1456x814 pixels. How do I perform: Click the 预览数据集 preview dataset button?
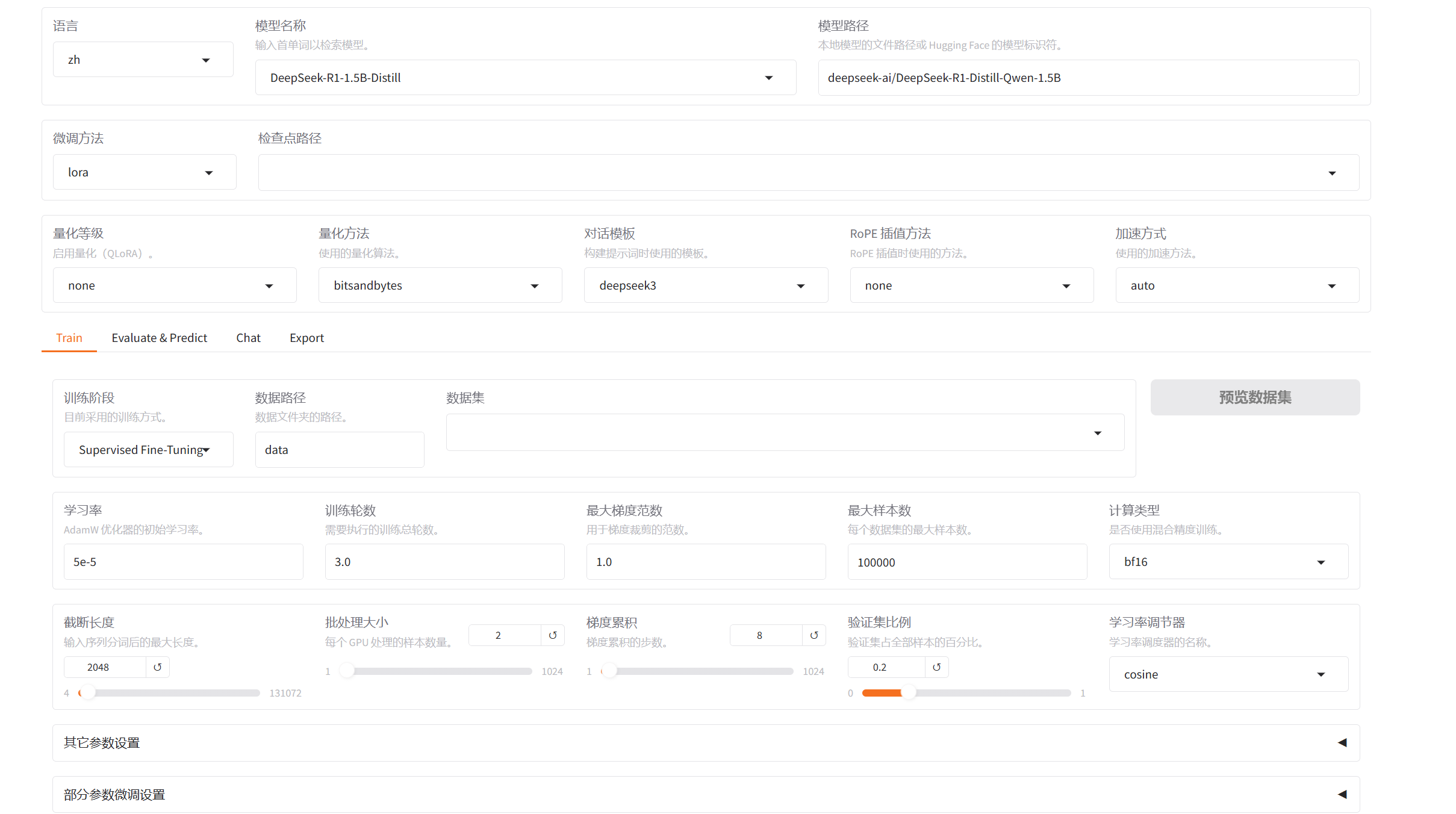coord(1254,397)
